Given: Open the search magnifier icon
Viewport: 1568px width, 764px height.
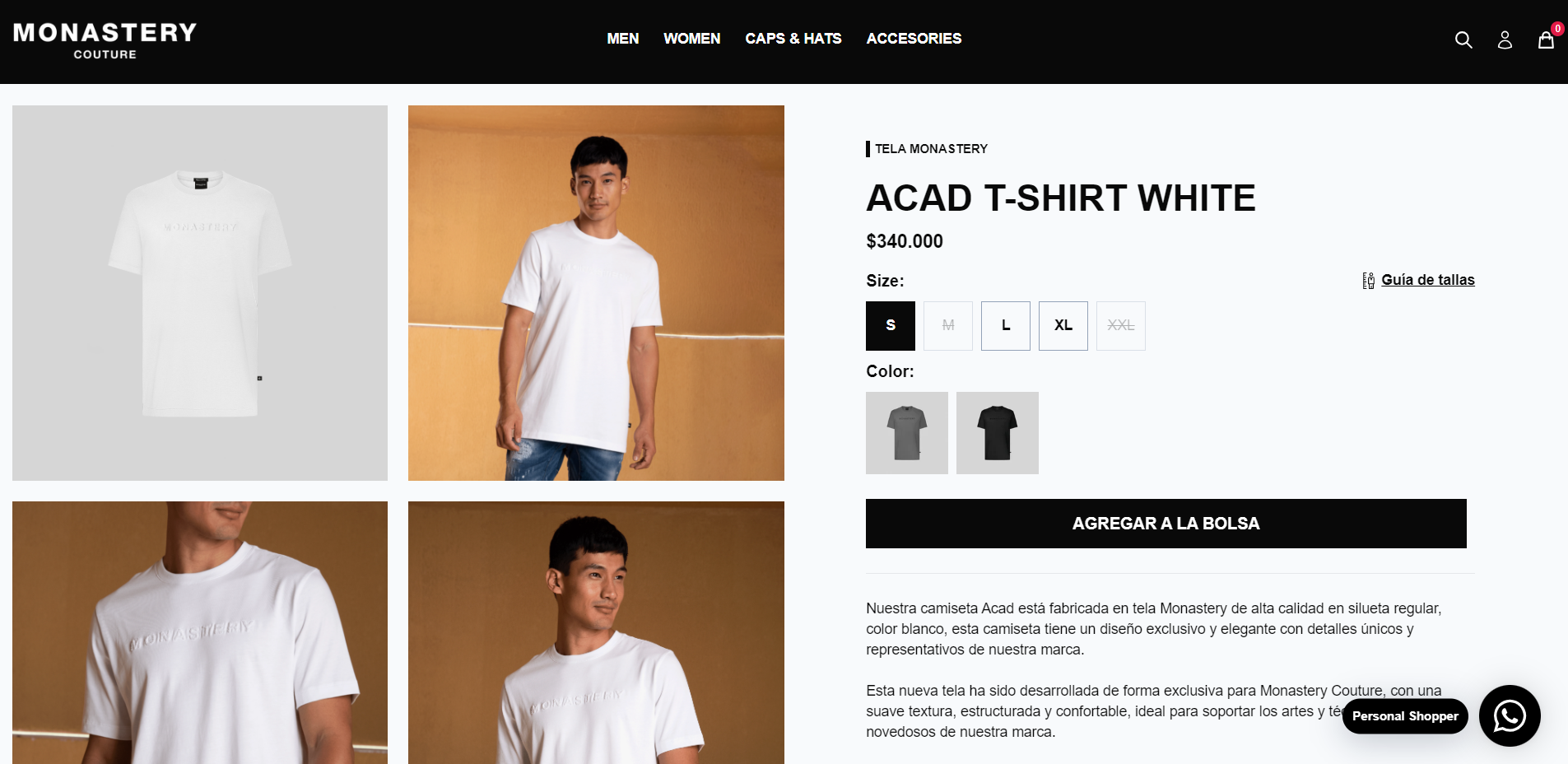Looking at the screenshot, I should [1463, 40].
